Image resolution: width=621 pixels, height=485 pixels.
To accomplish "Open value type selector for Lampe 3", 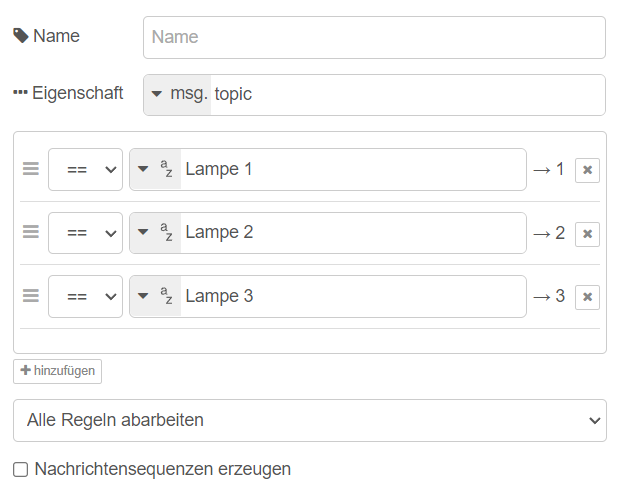I will (x=155, y=296).
